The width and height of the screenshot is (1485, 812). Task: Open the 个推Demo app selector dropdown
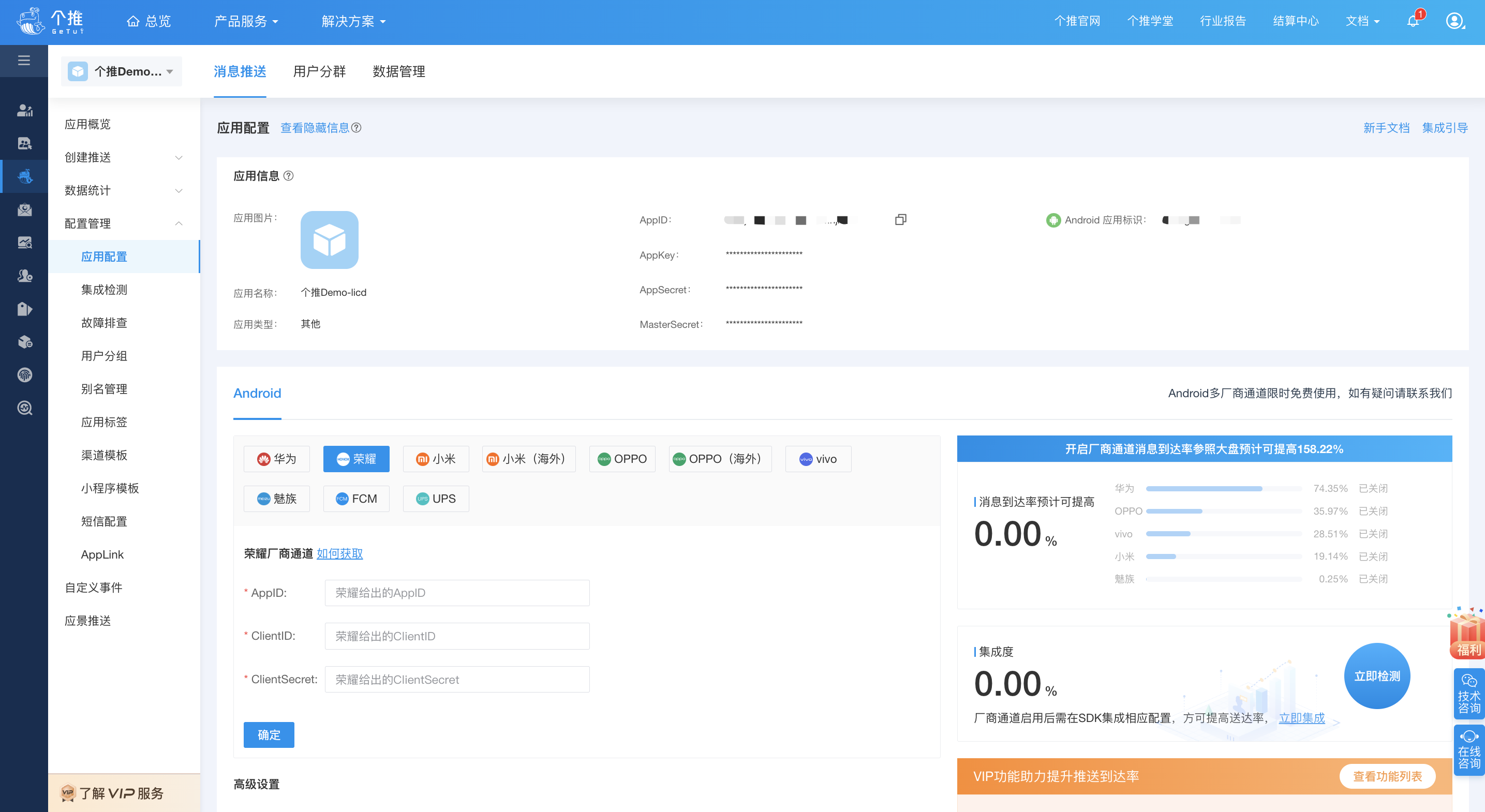click(x=122, y=71)
